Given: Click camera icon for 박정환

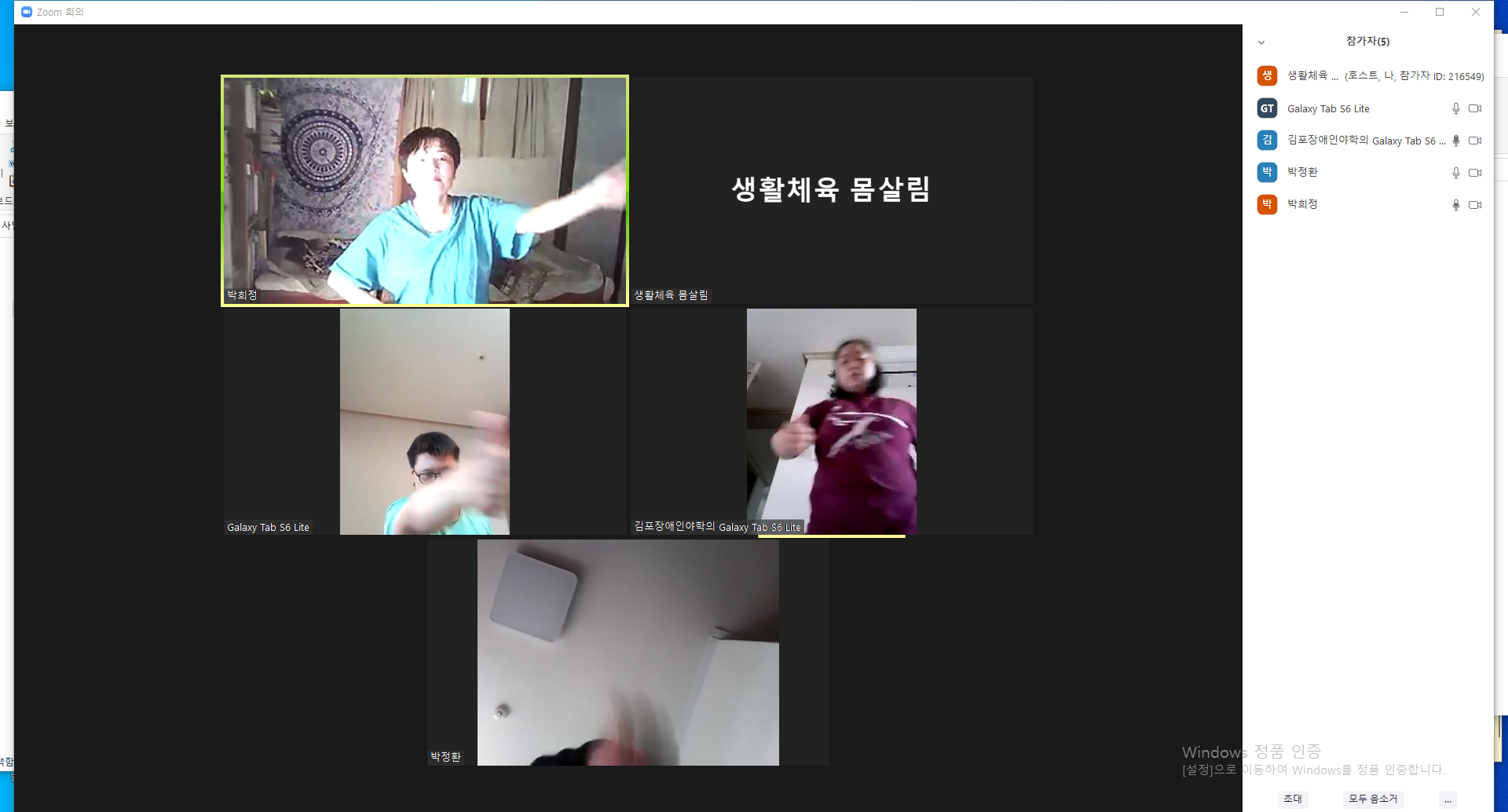Looking at the screenshot, I should pyautogui.click(x=1475, y=173).
